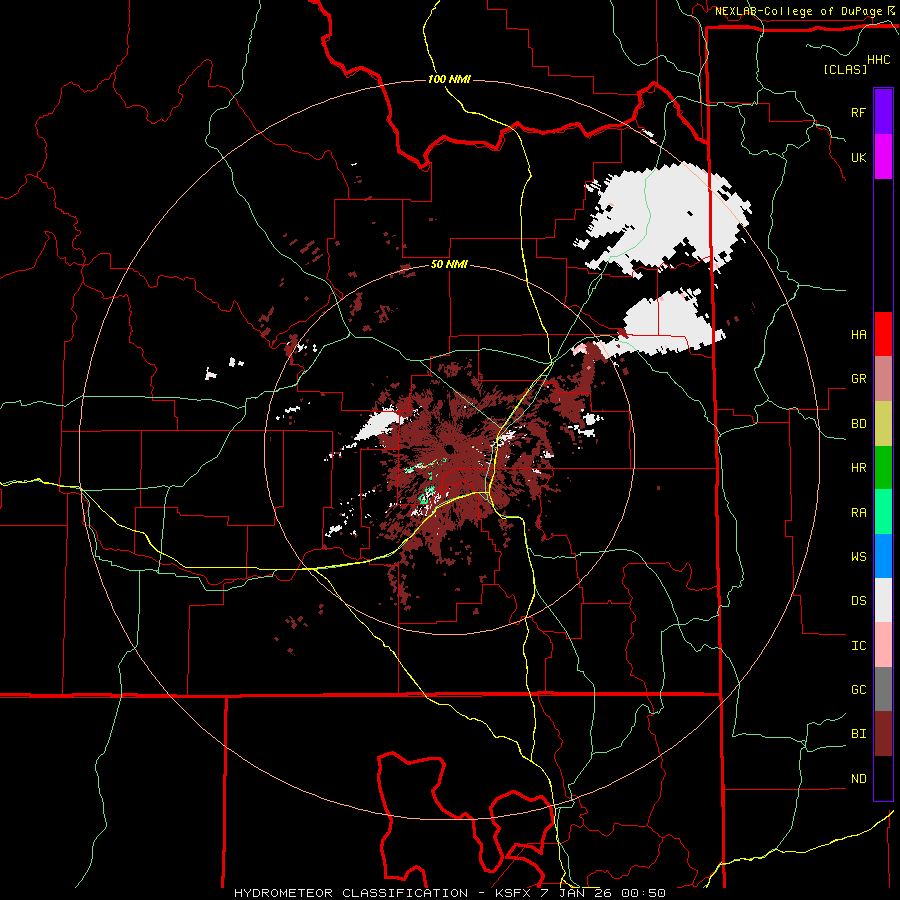Click the WS blue legend swatch

pyautogui.click(x=883, y=556)
